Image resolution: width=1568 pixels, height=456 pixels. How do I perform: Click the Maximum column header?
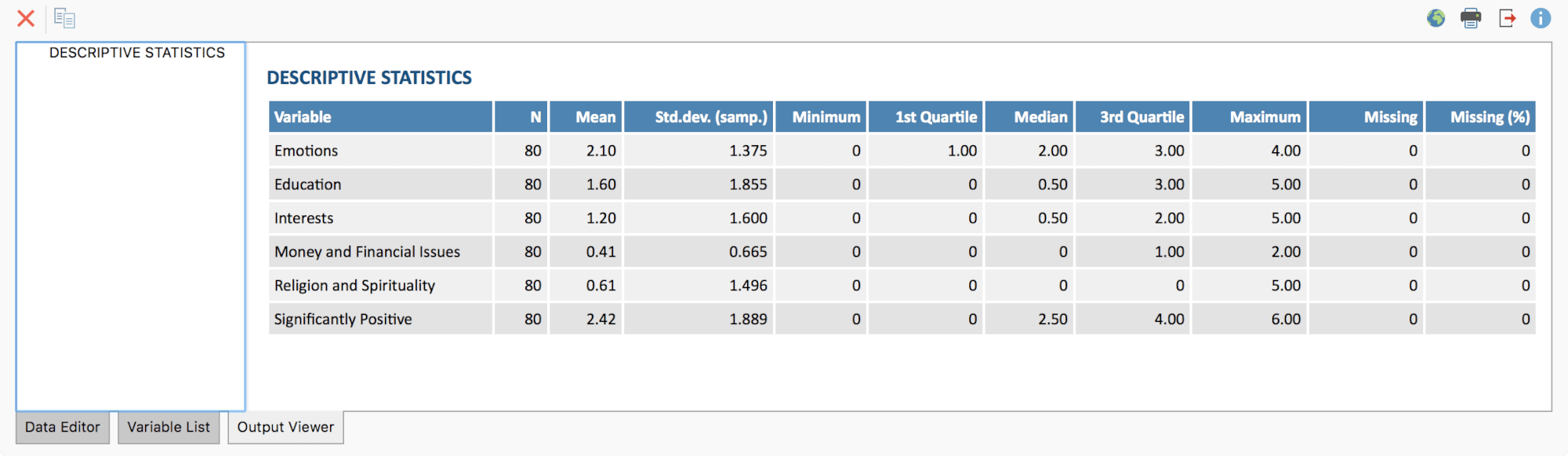pyautogui.click(x=1250, y=117)
